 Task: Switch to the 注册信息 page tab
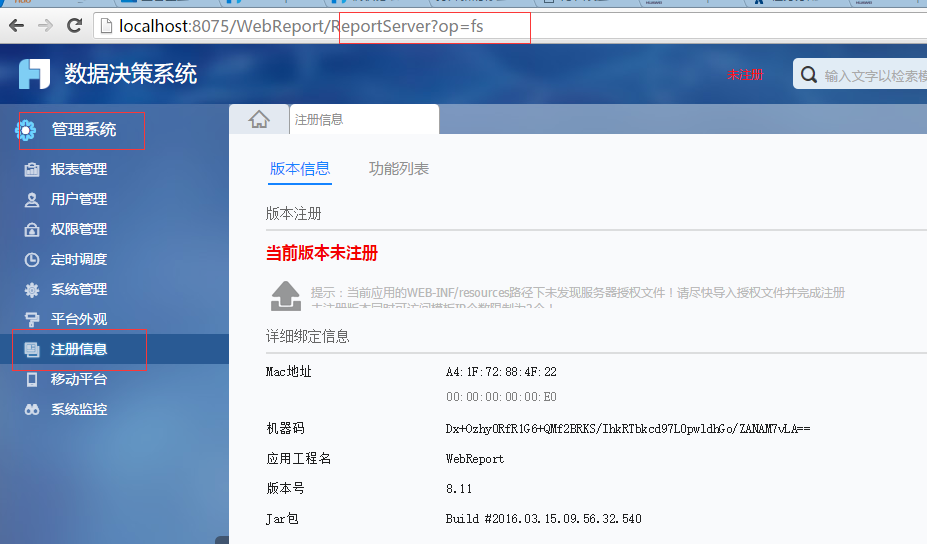(x=363, y=119)
